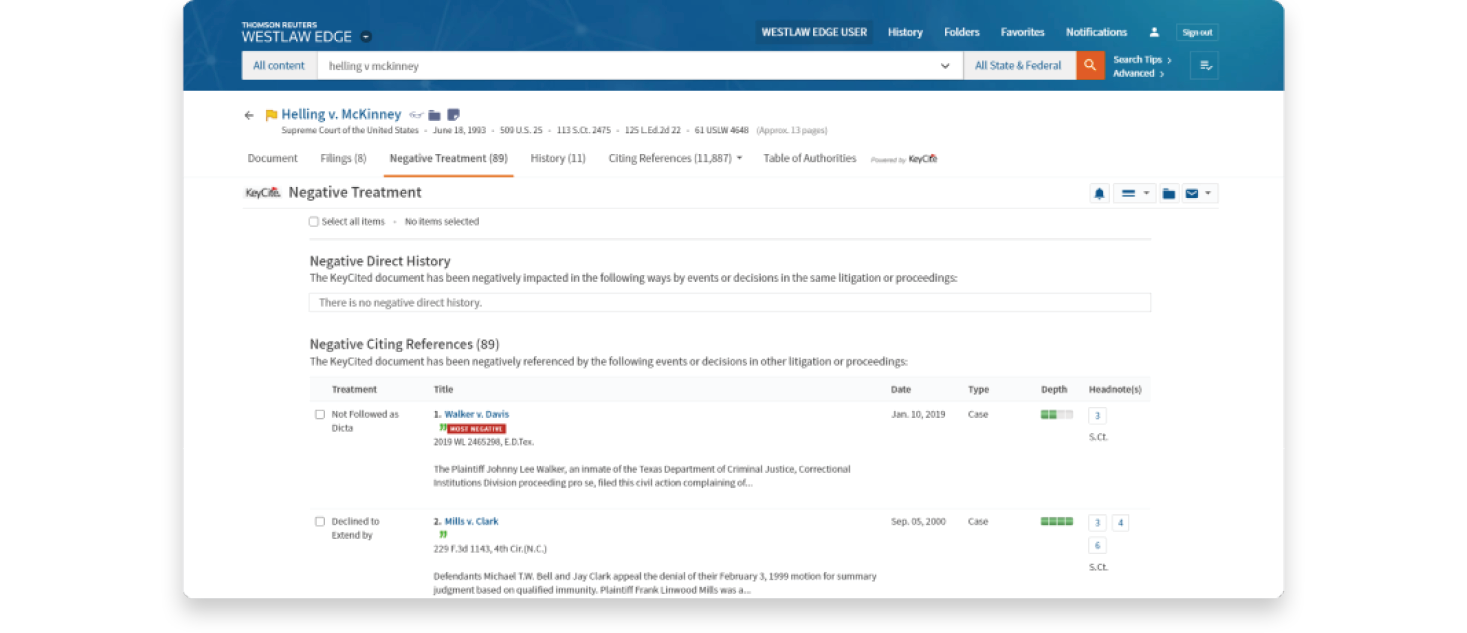The height and width of the screenshot is (633, 1467).
Task: Open the email delivery options dropdown
Action: click(x=1197, y=193)
